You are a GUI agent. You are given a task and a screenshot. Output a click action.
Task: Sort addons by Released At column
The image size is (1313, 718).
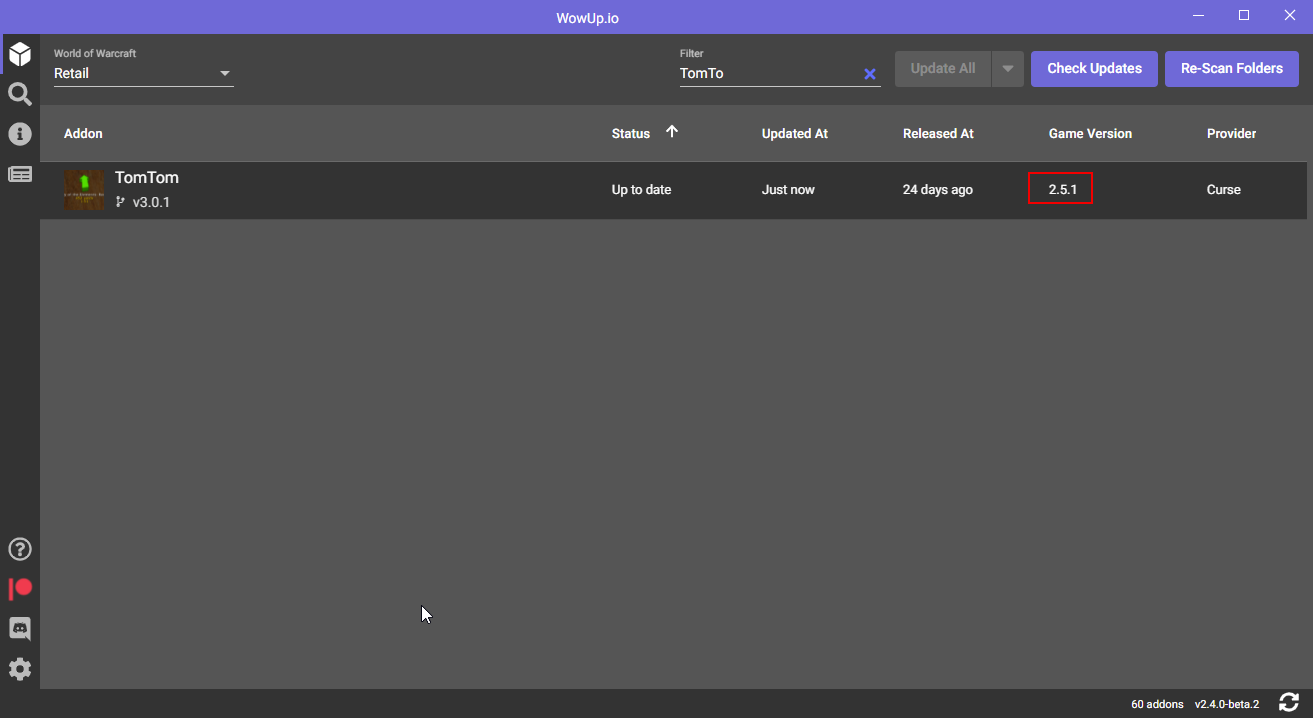coord(937,133)
